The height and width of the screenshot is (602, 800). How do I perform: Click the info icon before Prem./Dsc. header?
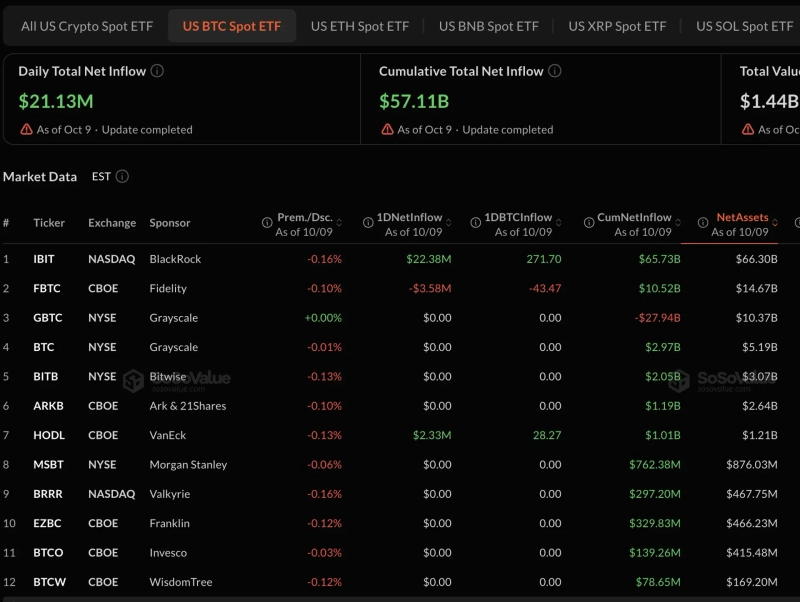coord(267,222)
